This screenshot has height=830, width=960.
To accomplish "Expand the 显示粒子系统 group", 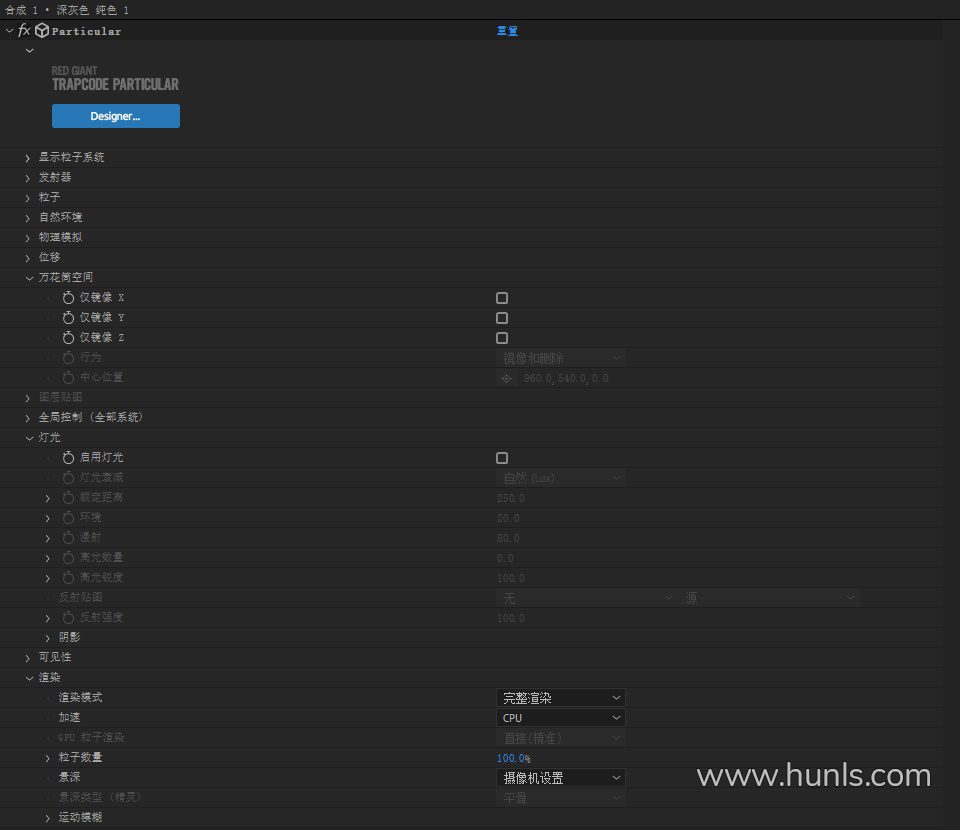I will (28, 158).
